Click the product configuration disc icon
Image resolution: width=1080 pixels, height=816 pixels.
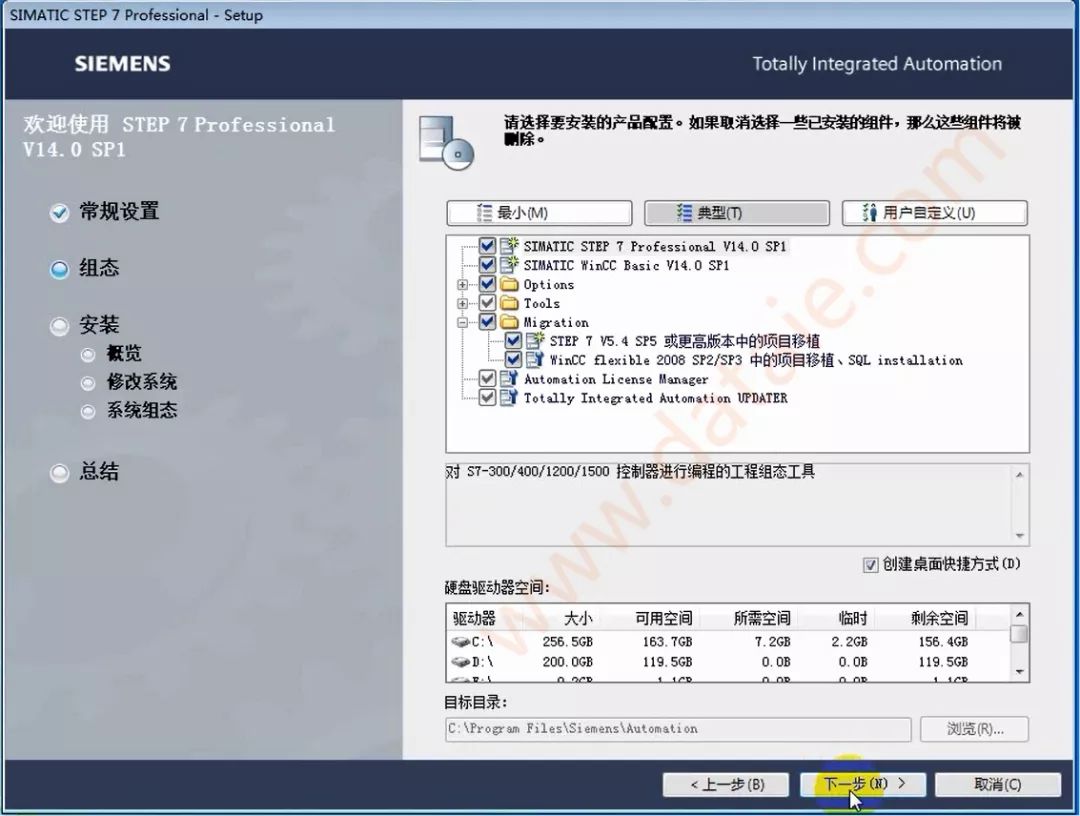tap(446, 143)
